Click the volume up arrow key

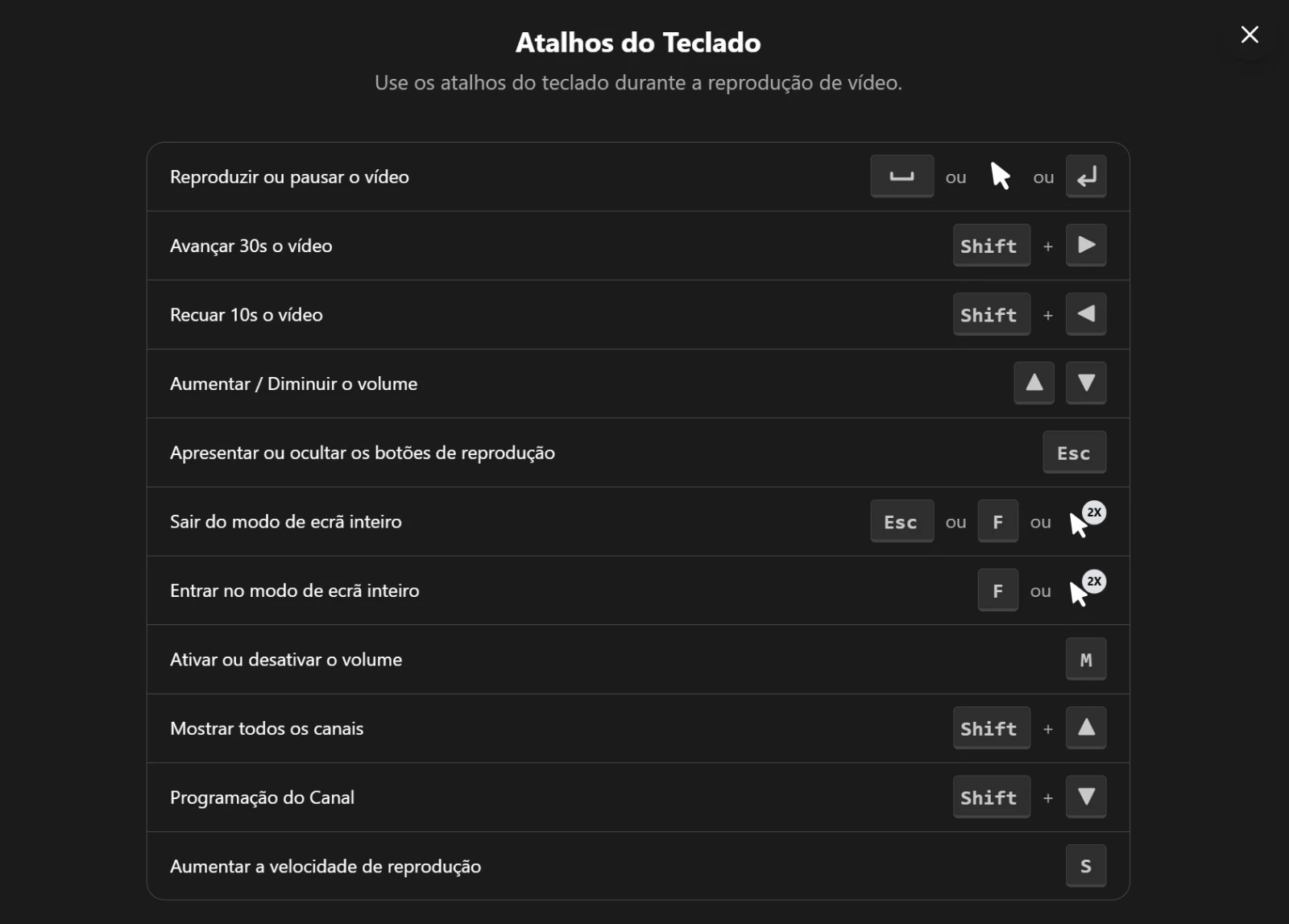pyautogui.click(x=1034, y=383)
